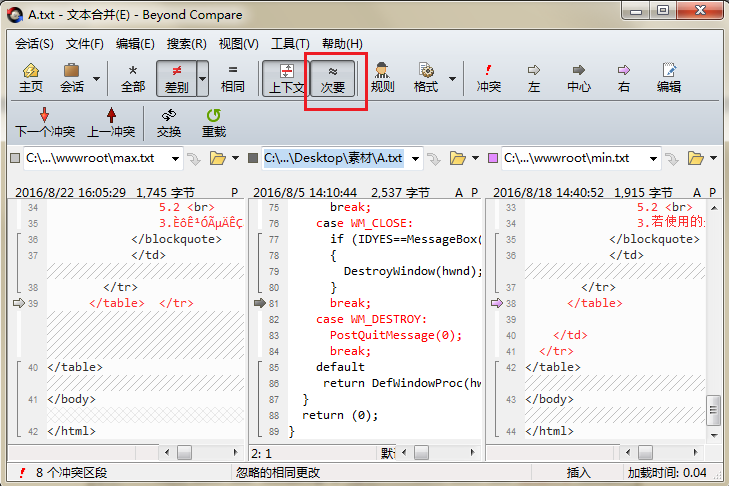
Task: Click the arrow icon after max.txt path
Action: pos(194,159)
